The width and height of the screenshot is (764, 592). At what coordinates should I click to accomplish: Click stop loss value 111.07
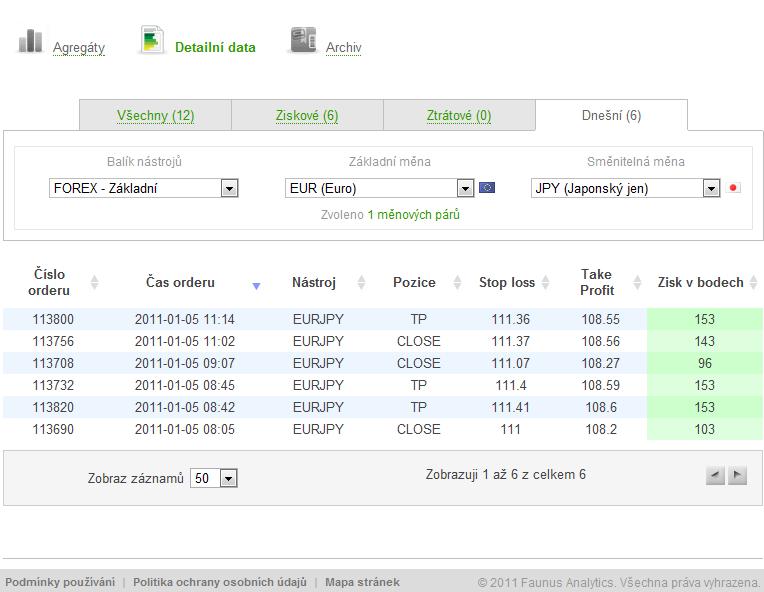coord(510,363)
